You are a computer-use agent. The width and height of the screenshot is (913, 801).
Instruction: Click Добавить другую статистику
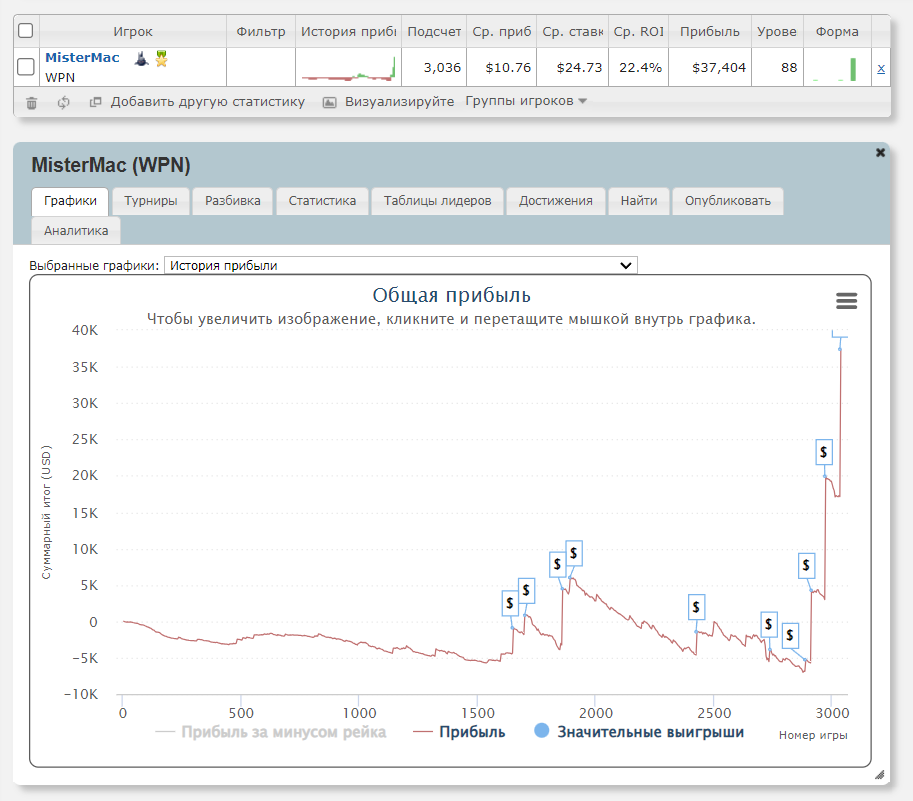pos(207,101)
